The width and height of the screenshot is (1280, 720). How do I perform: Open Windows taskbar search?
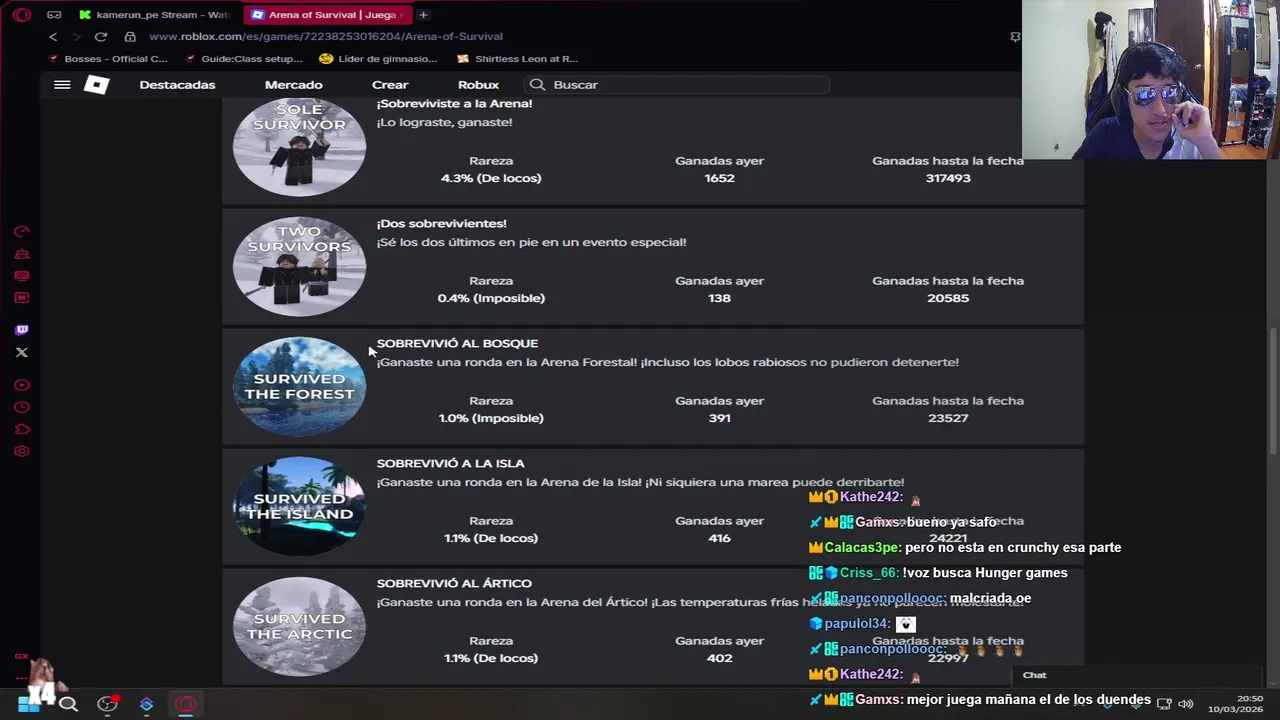tap(68, 704)
